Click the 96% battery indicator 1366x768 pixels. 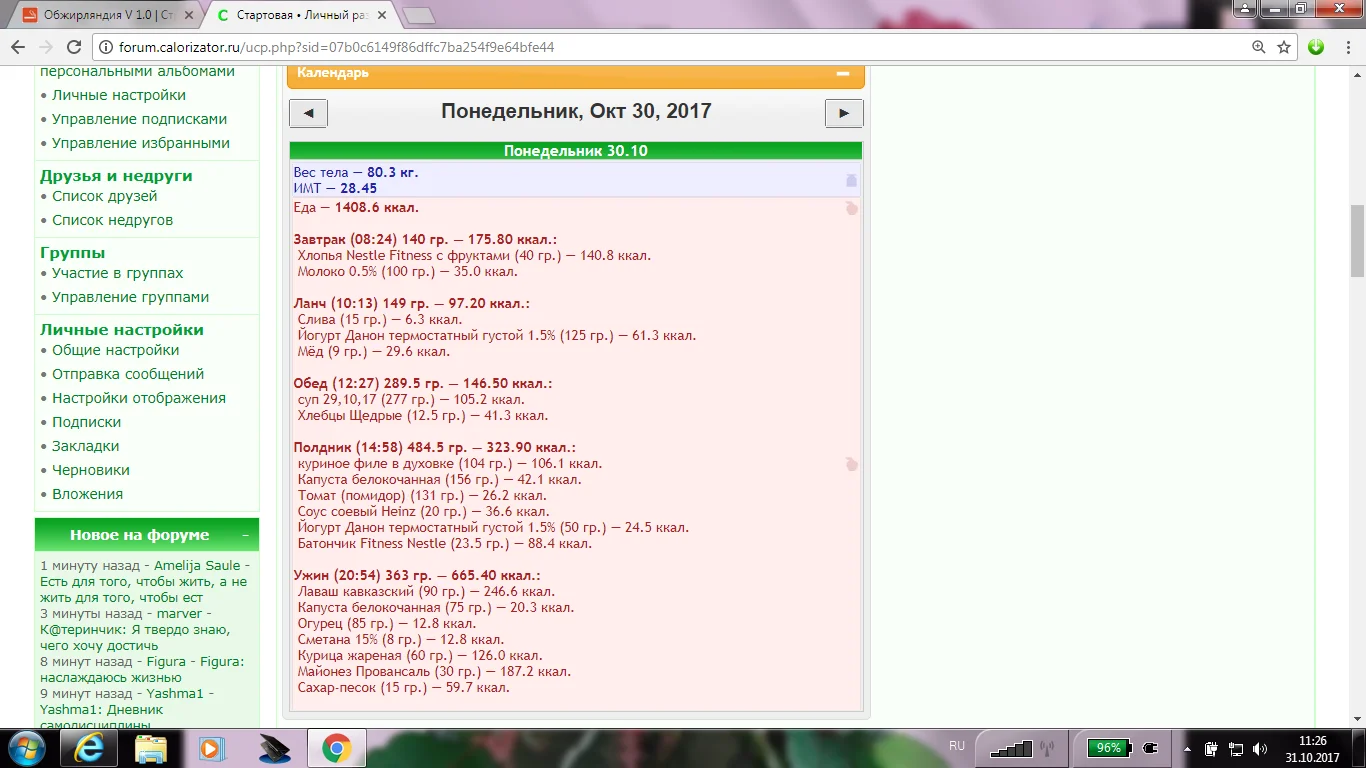1108,748
